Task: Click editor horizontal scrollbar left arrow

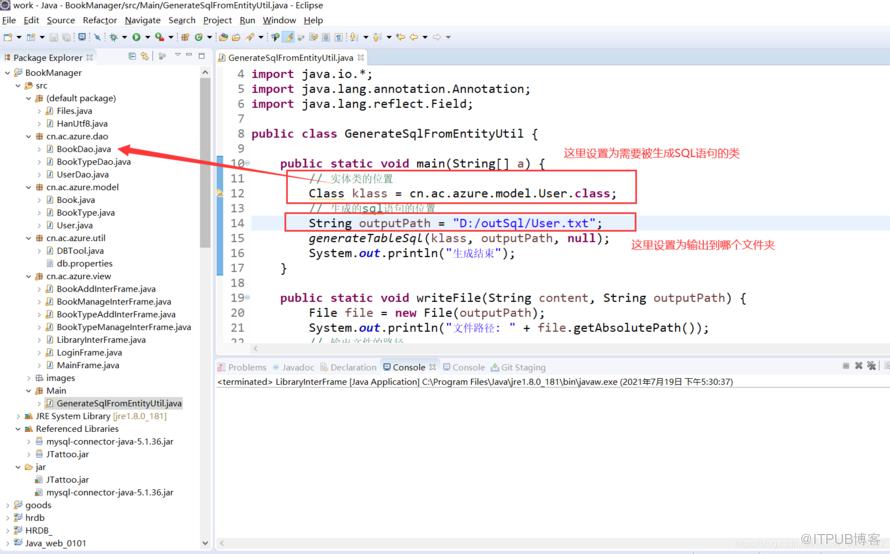Action: (x=255, y=348)
